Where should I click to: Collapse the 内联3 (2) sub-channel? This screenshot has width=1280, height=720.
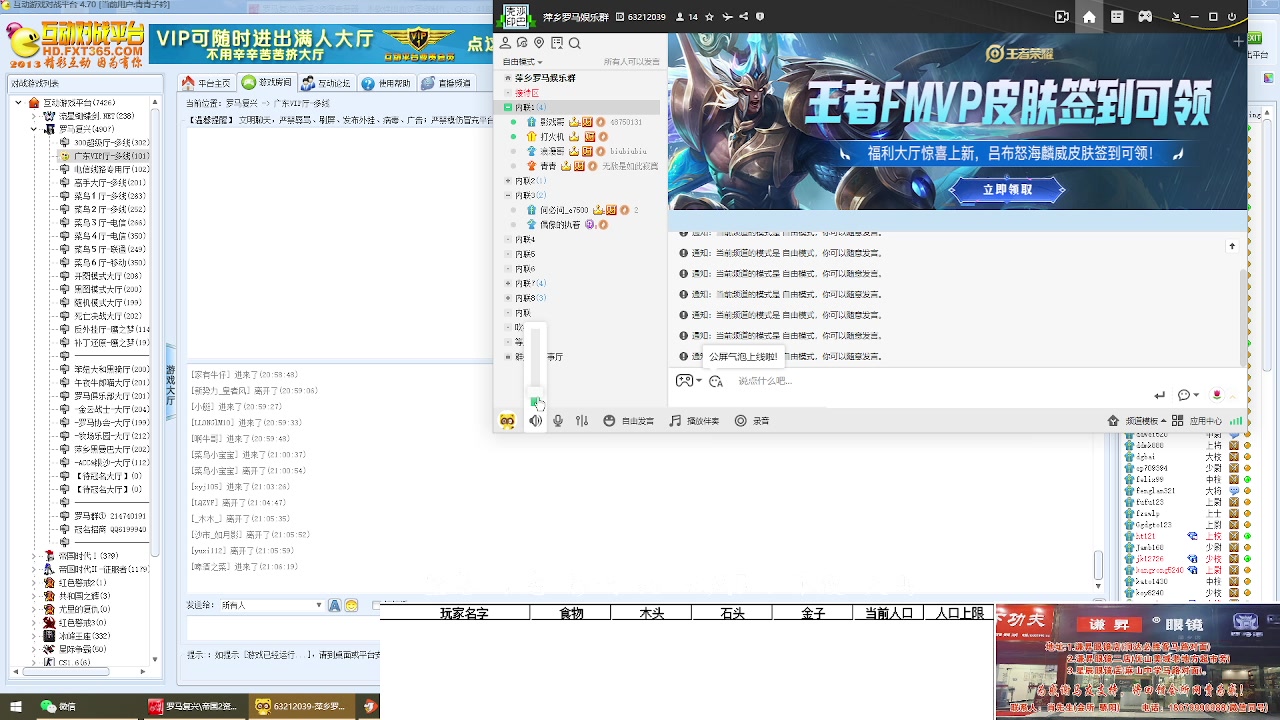point(508,196)
